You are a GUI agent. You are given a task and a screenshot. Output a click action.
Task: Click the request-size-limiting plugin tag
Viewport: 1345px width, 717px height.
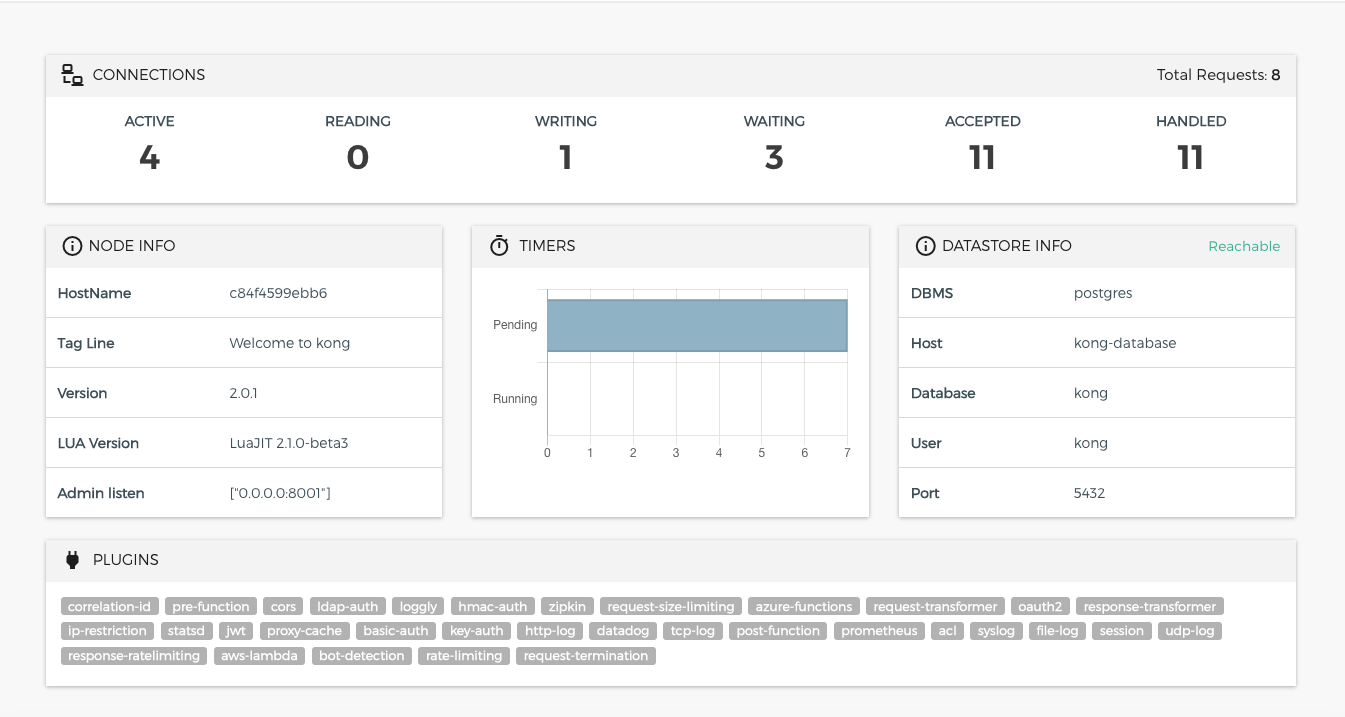point(671,607)
